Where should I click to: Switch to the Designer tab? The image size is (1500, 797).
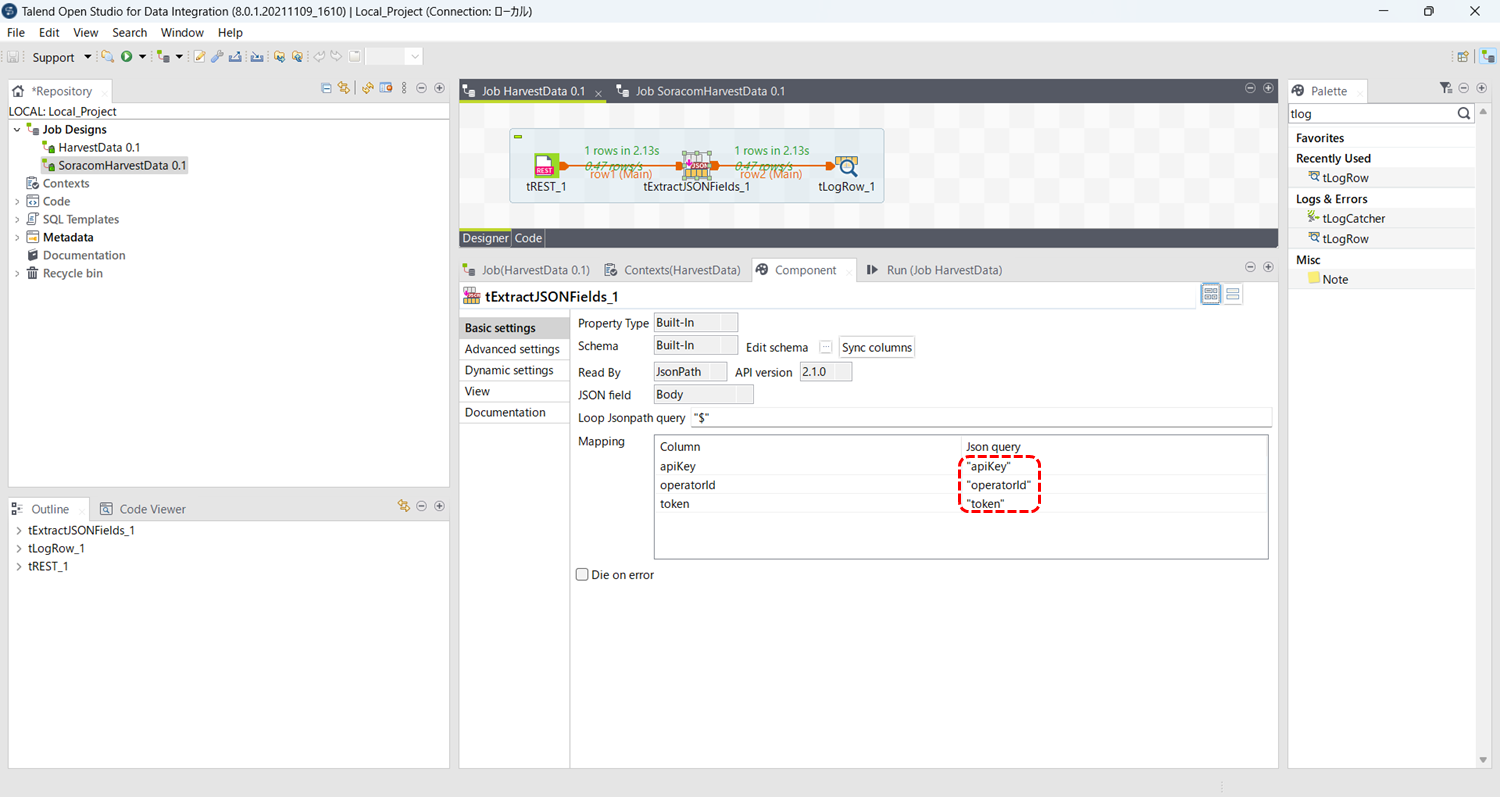[x=485, y=238]
